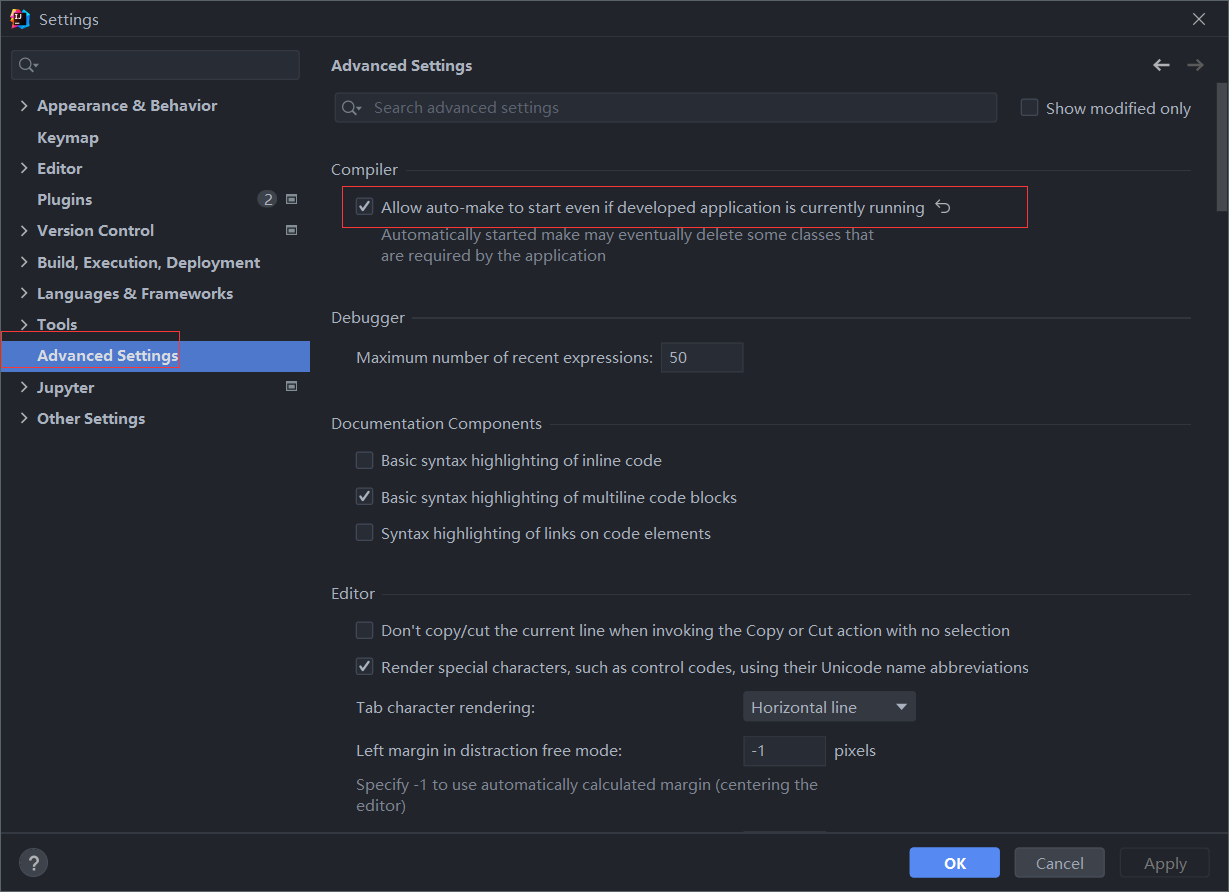Click the maximum recent expressions field
Screen dimensions: 1229x892
[701, 358]
